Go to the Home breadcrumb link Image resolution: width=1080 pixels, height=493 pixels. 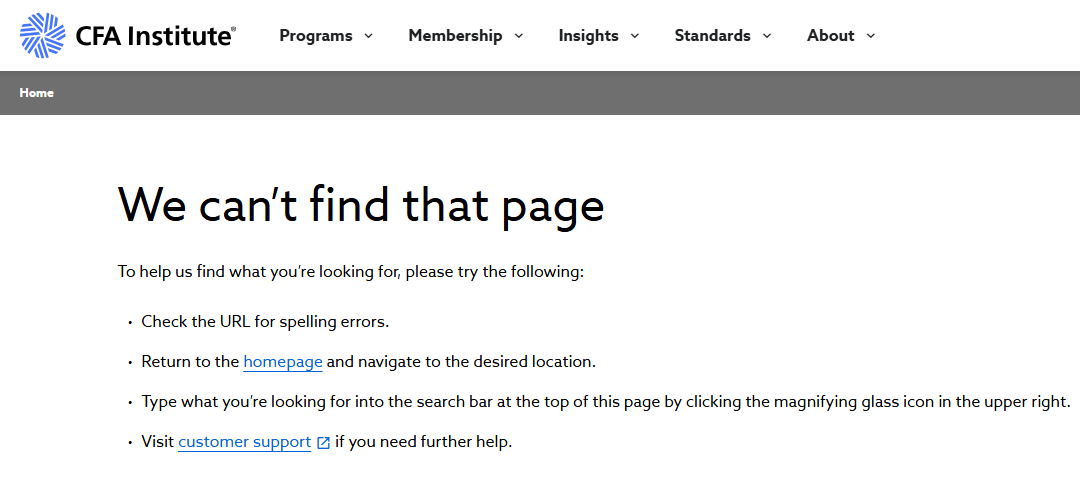(x=37, y=93)
